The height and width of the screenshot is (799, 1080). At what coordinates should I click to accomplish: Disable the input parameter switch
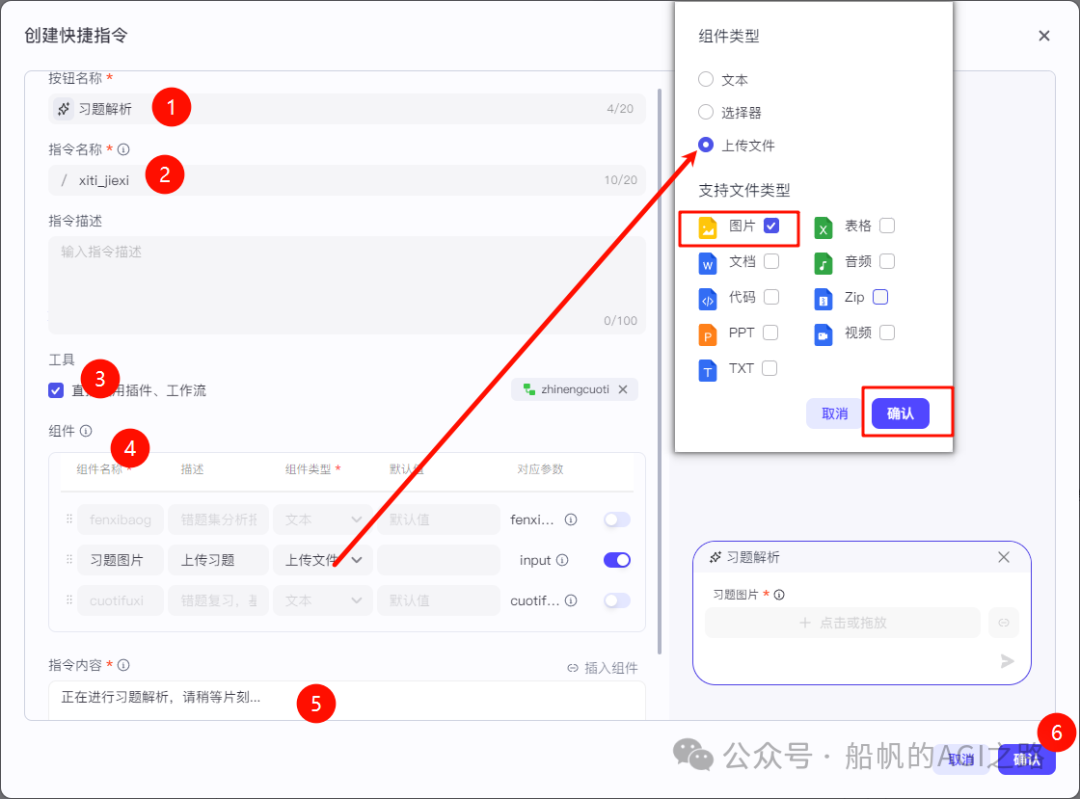[x=616, y=560]
